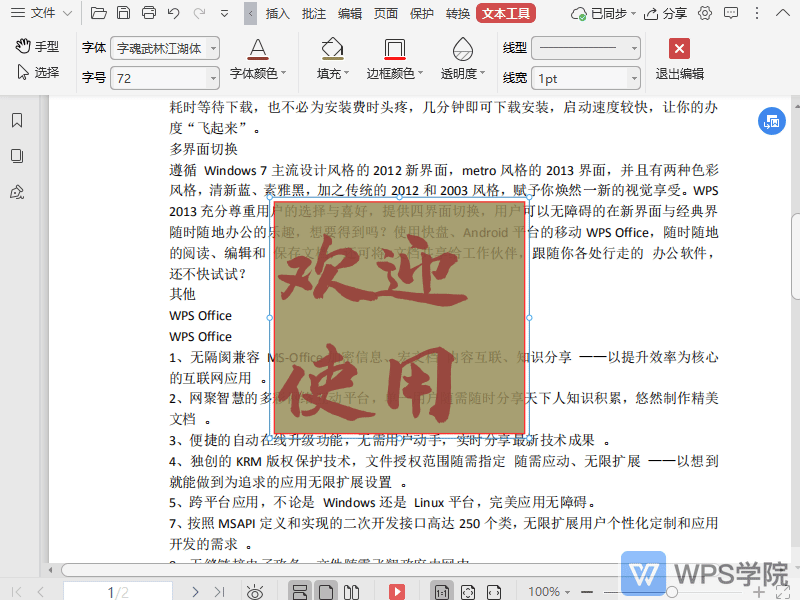Toggle actual size 1:1 view

(x=440, y=591)
